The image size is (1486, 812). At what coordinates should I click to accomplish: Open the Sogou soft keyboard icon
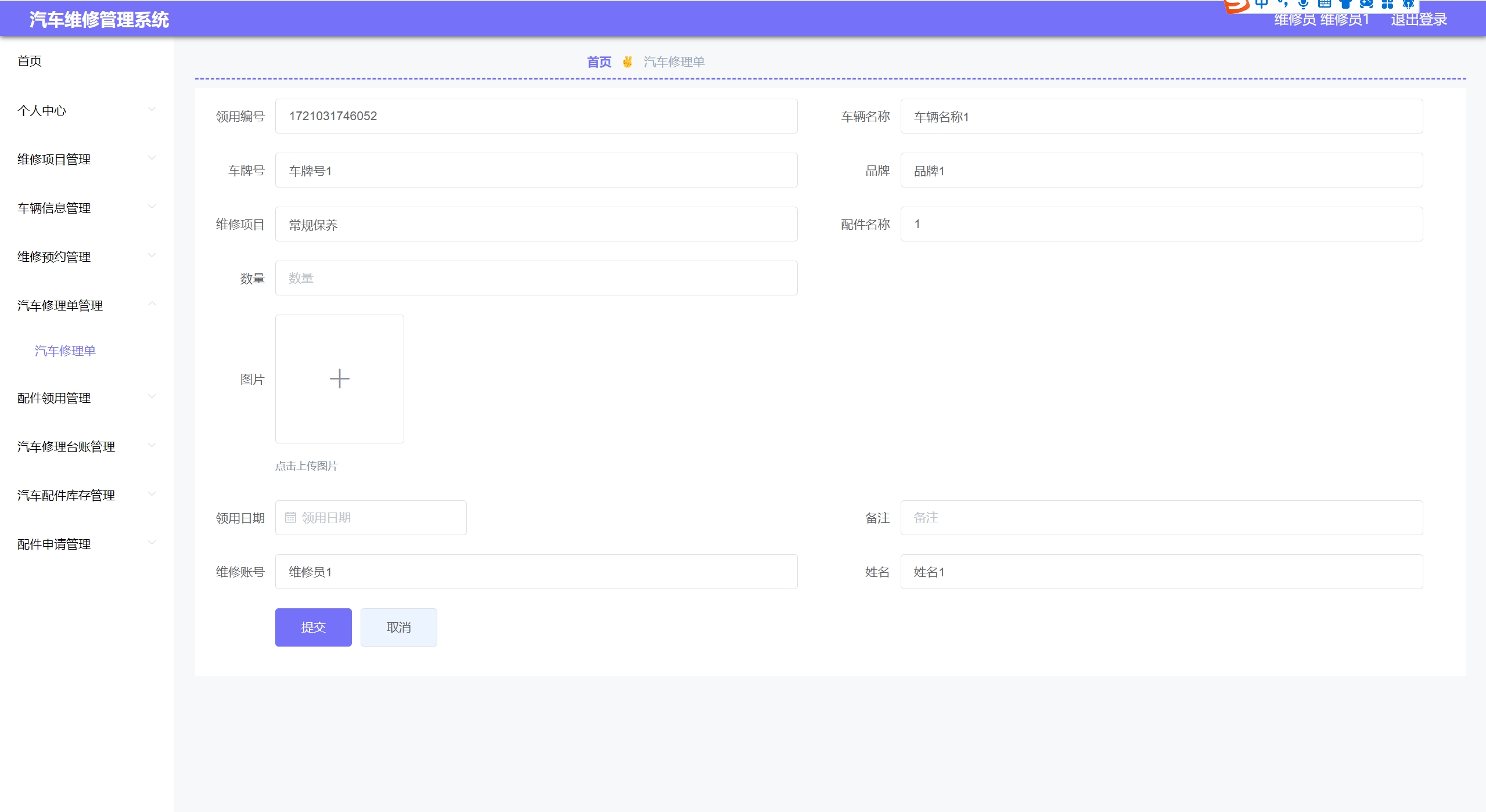click(x=1325, y=3)
